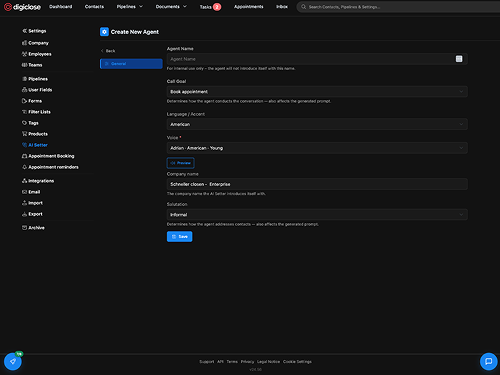Open Archive in the sidebar
This screenshot has width=500, height=375.
[33, 228]
